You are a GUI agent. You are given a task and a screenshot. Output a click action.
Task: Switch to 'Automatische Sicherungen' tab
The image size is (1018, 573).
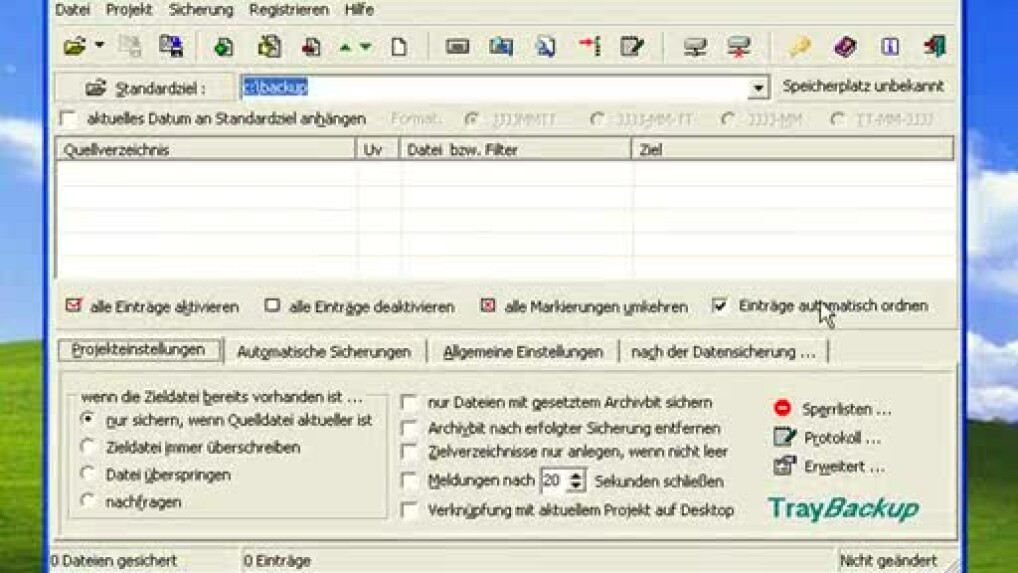coord(323,352)
